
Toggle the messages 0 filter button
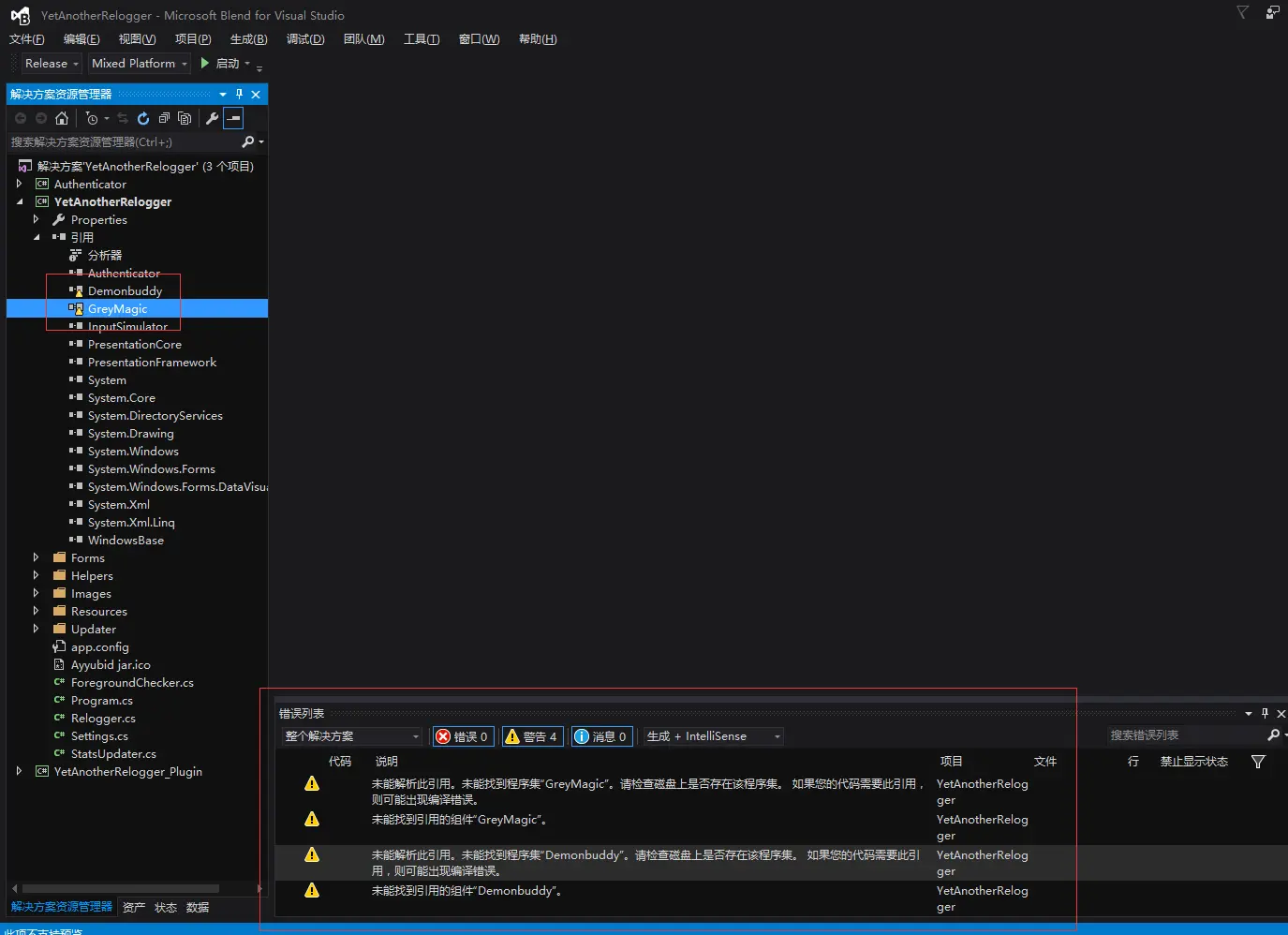(600, 736)
